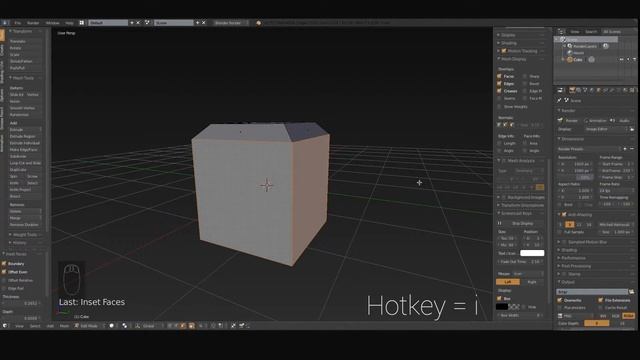The height and width of the screenshot is (360, 640).
Task: Enable the Offset Relative checkbox
Action: [x=4, y=280]
